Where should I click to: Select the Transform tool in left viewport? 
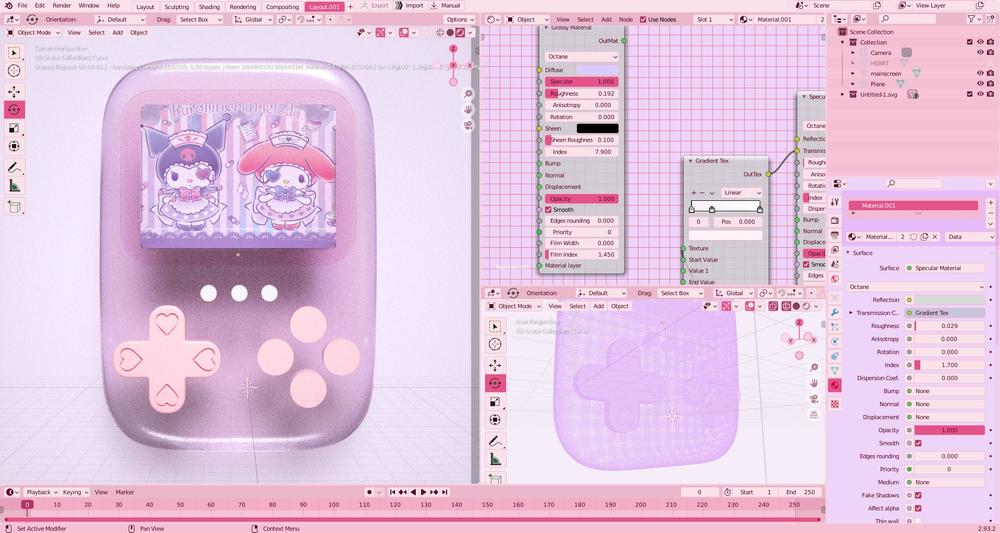click(x=14, y=146)
